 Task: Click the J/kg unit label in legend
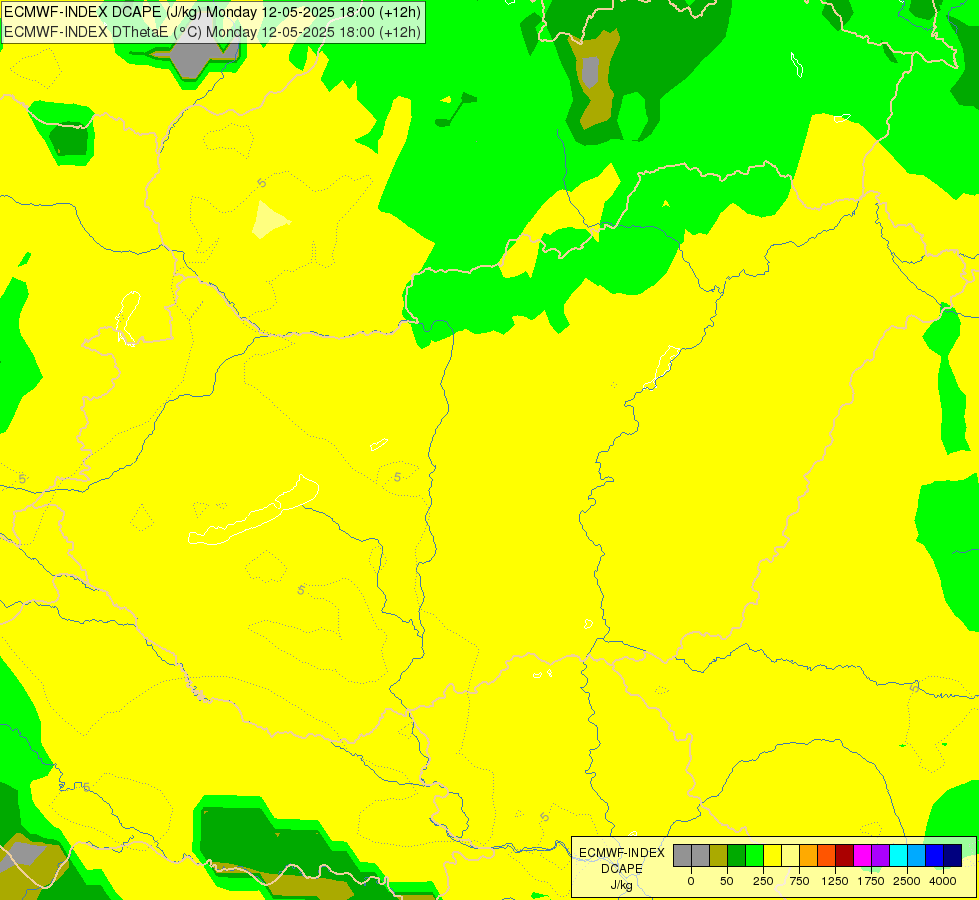tap(622, 885)
